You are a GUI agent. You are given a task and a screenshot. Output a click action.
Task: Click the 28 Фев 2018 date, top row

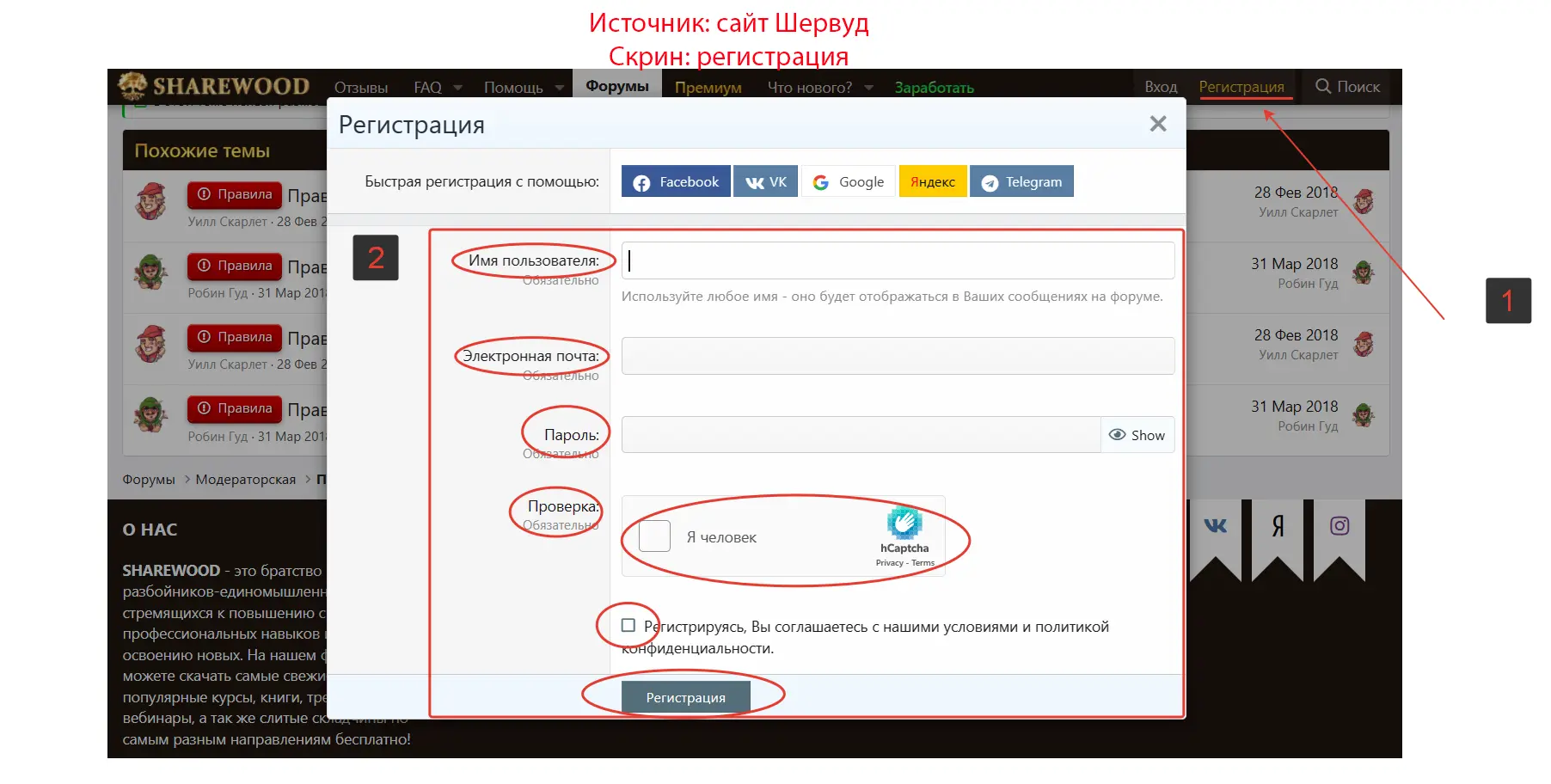click(1296, 193)
